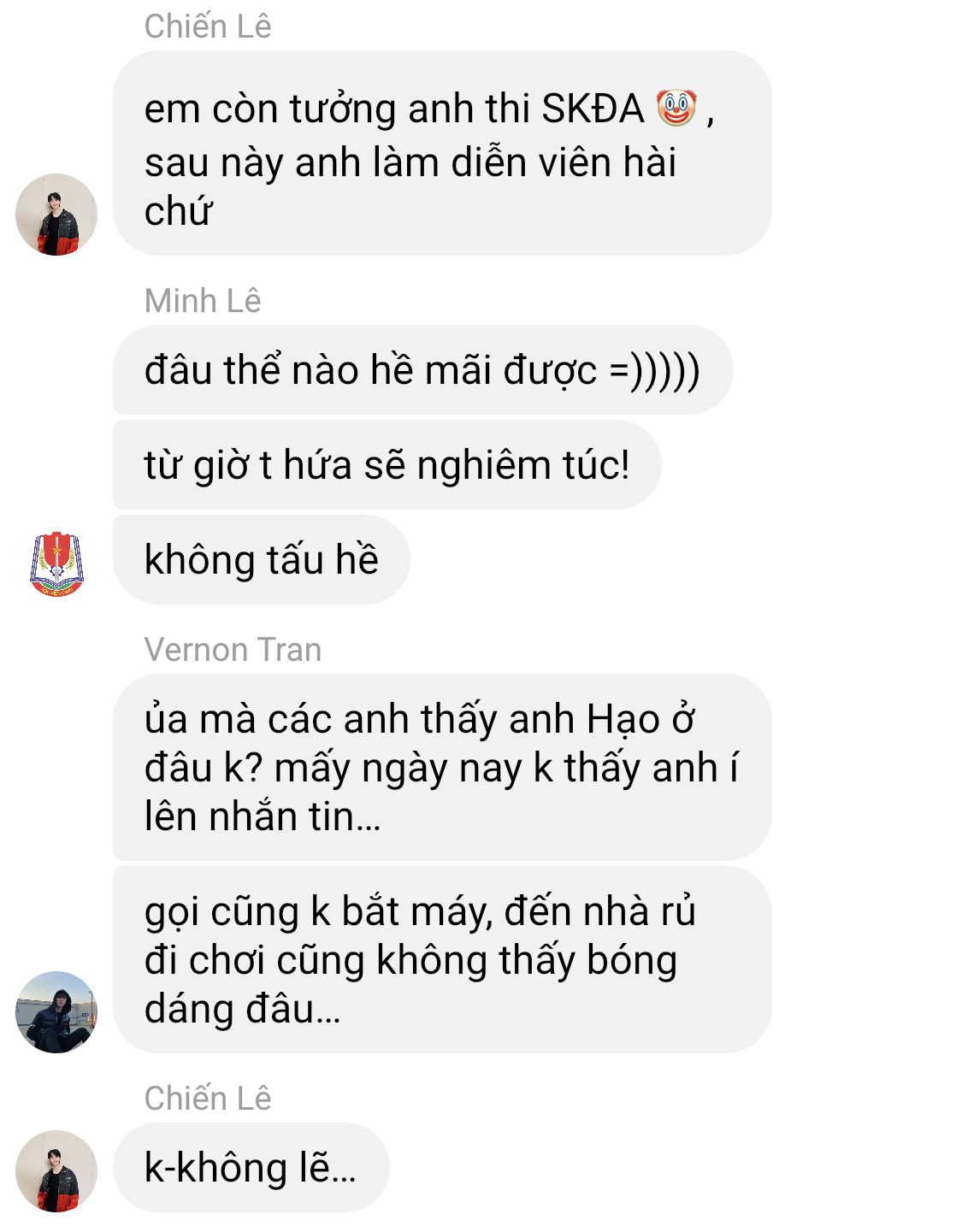Tap the "không tấu hề" message bubble
This screenshot has width=962, height=1232.
click(262, 560)
